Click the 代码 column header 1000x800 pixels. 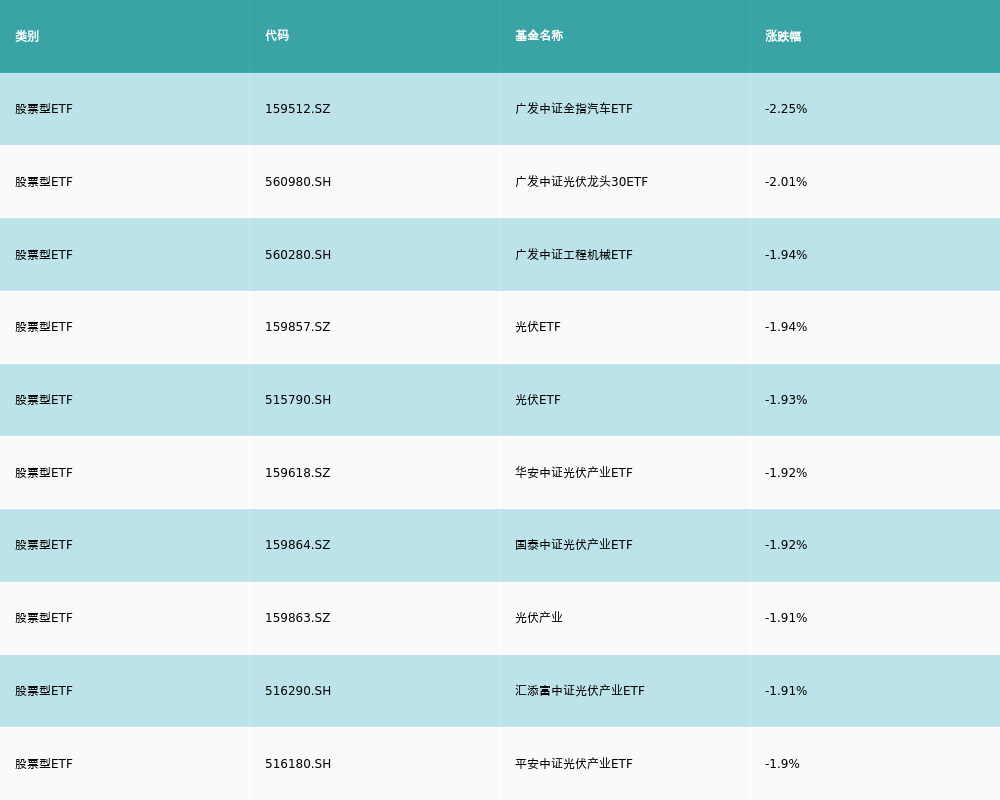point(277,36)
